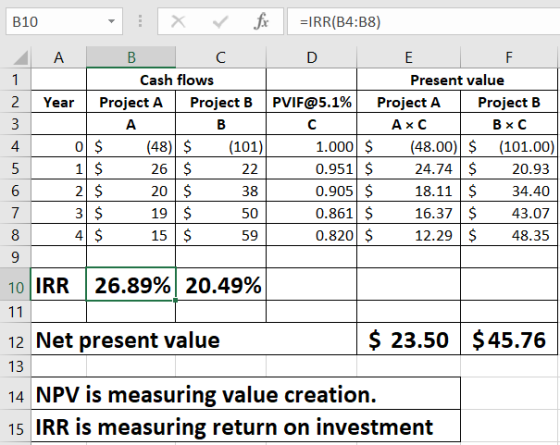560x445 pixels.
Task: Click Project A year 2 cash flow 20
Action: coord(131,190)
